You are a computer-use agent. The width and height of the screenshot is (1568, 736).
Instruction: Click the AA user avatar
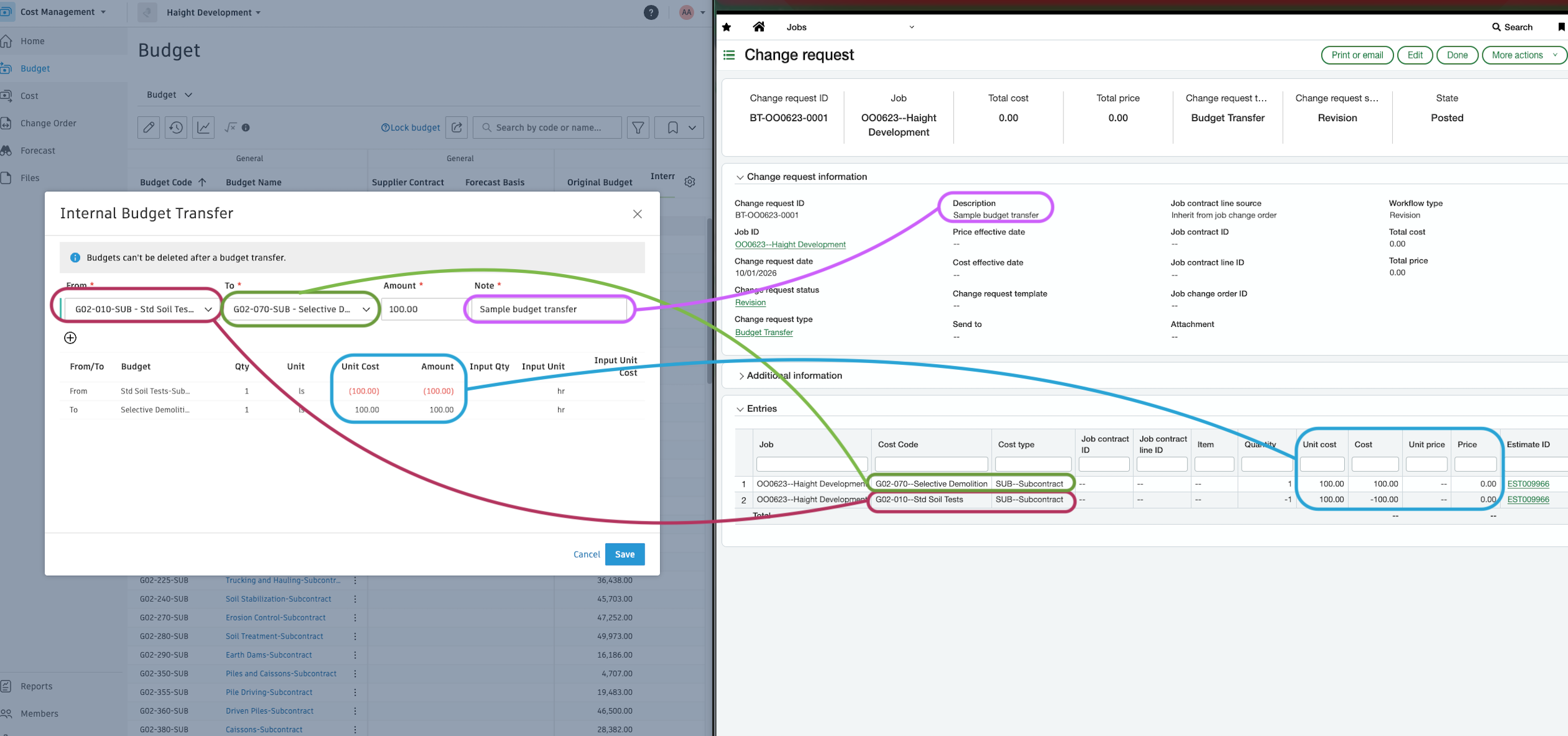686,12
